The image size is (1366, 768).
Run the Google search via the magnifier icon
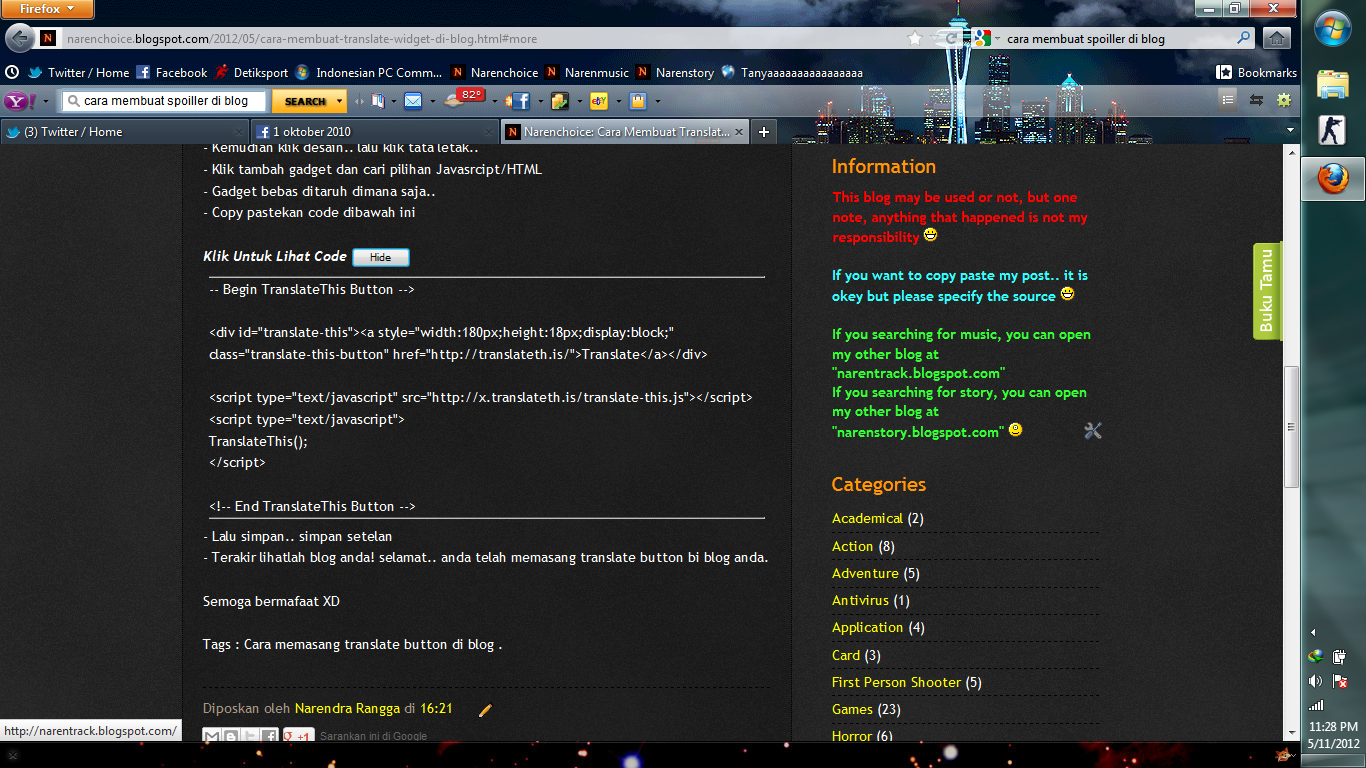[x=1244, y=39]
